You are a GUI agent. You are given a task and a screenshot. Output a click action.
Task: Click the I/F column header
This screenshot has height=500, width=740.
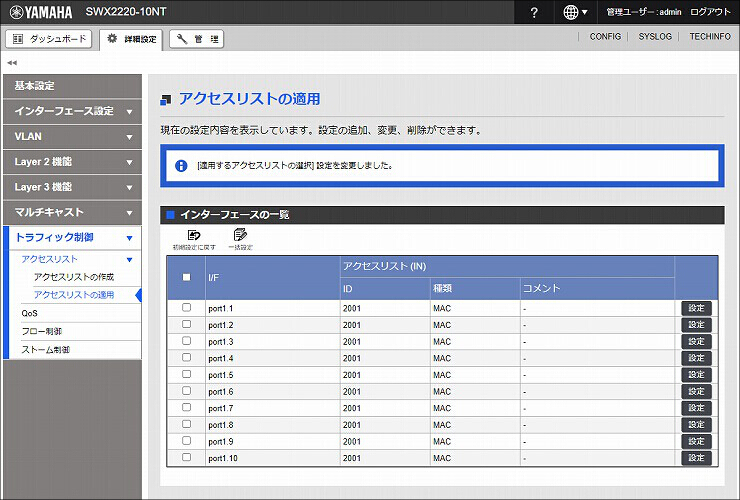[273, 278]
